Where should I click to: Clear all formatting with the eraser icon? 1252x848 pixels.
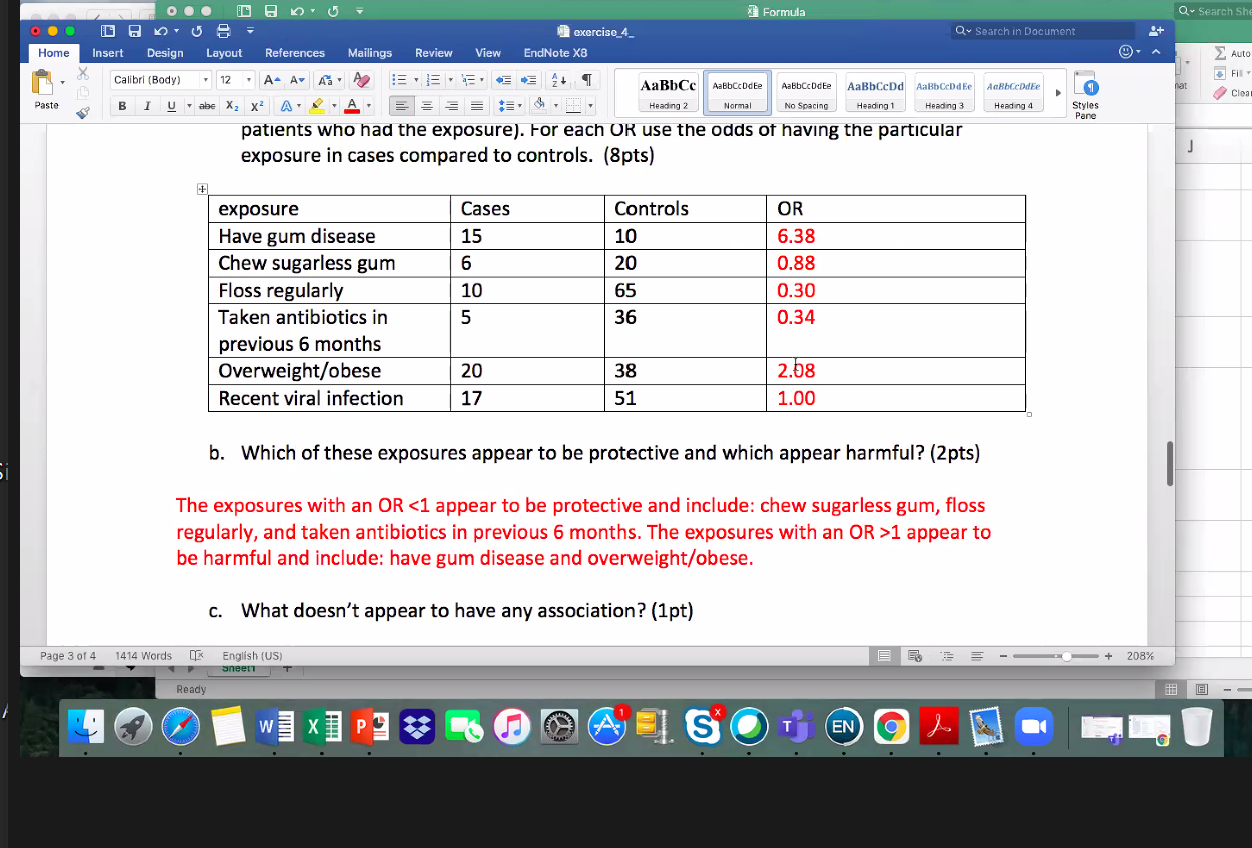[x=364, y=80]
